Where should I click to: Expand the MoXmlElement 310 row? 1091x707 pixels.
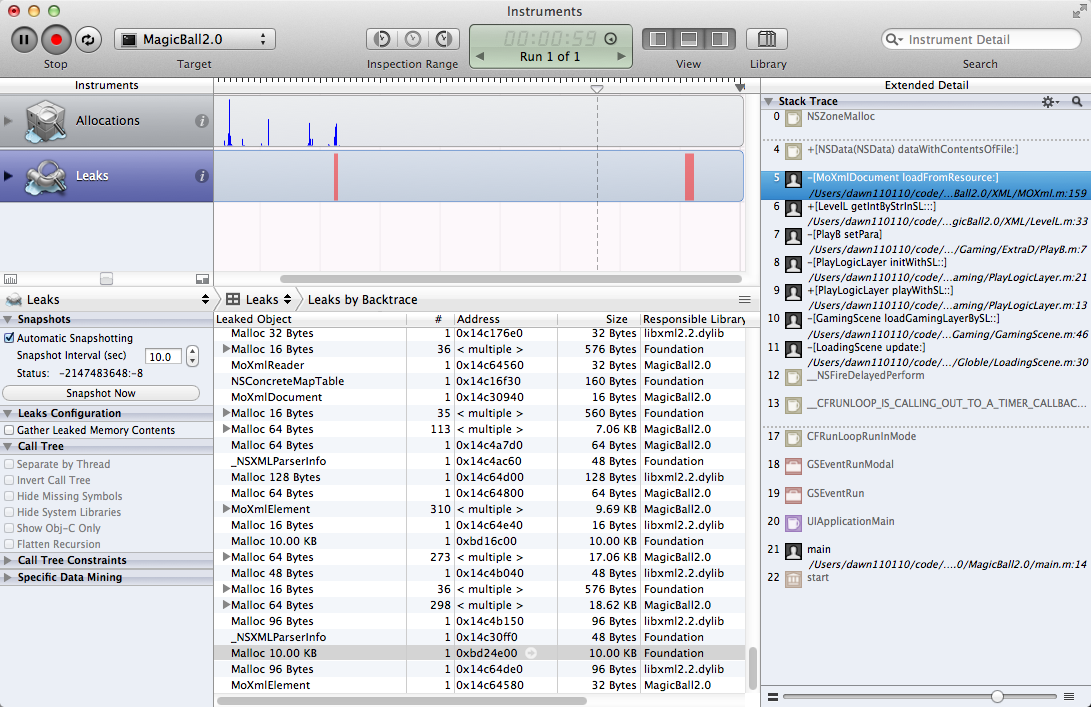point(226,509)
